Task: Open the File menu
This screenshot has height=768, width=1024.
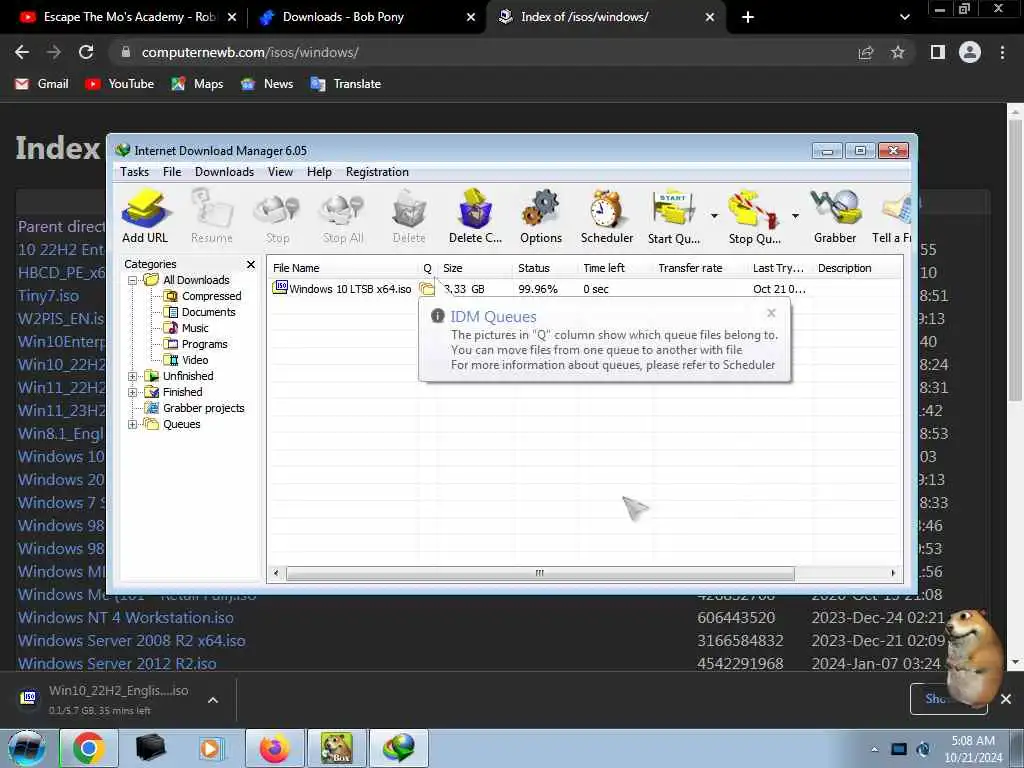Action: tap(172, 172)
